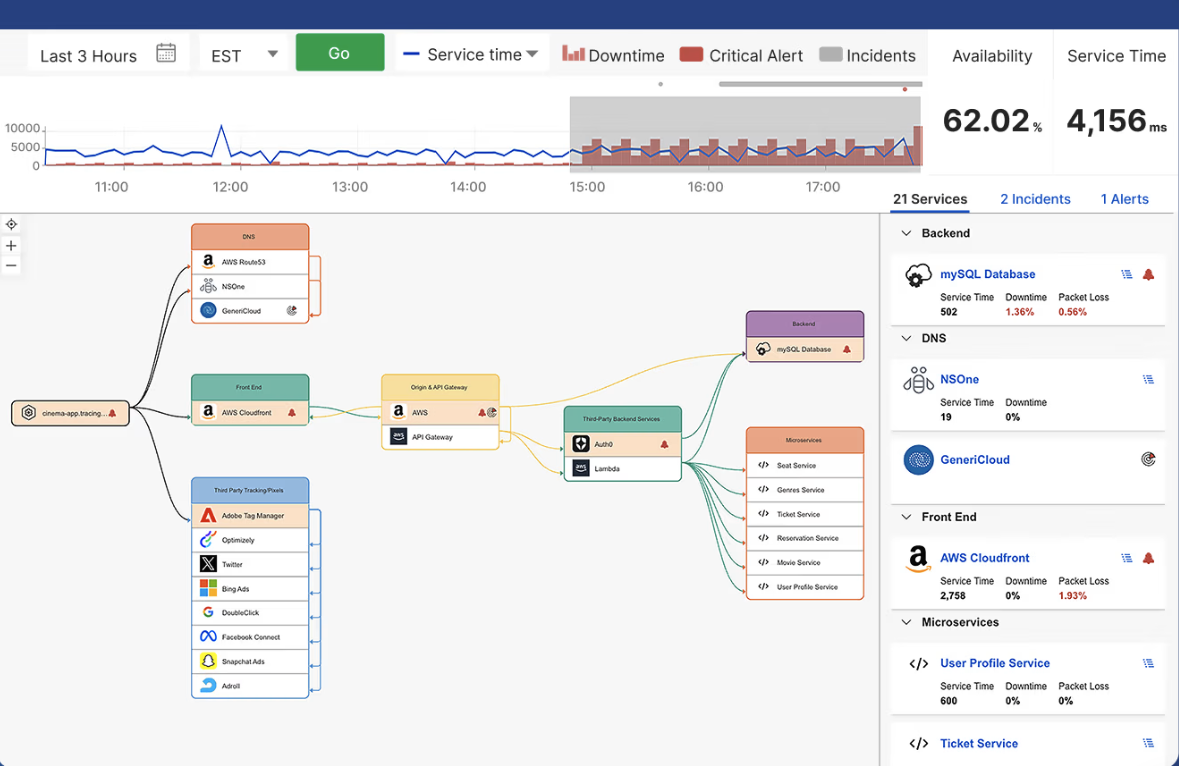Click the list details icon beside NSOne
The image size is (1179, 766).
coord(1148,379)
